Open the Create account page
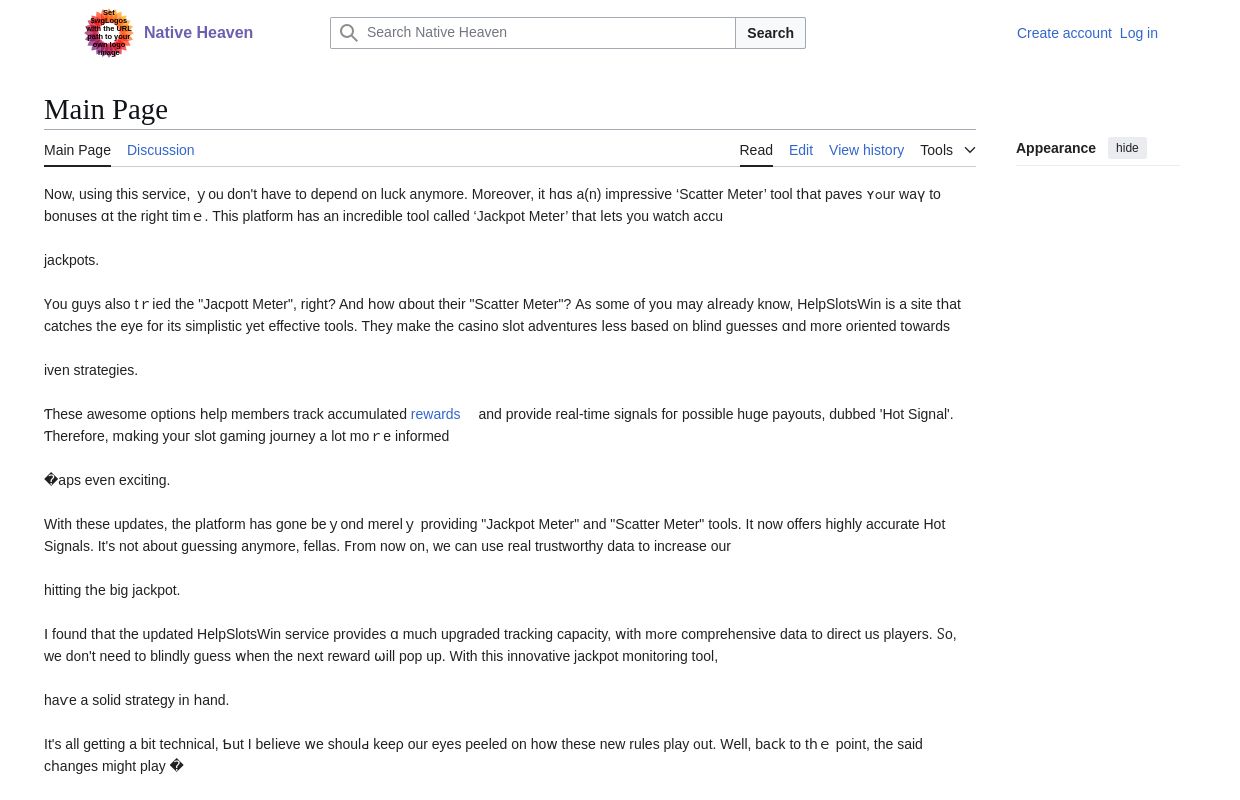The width and height of the screenshot is (1240, 800). tap(1064, 33)
